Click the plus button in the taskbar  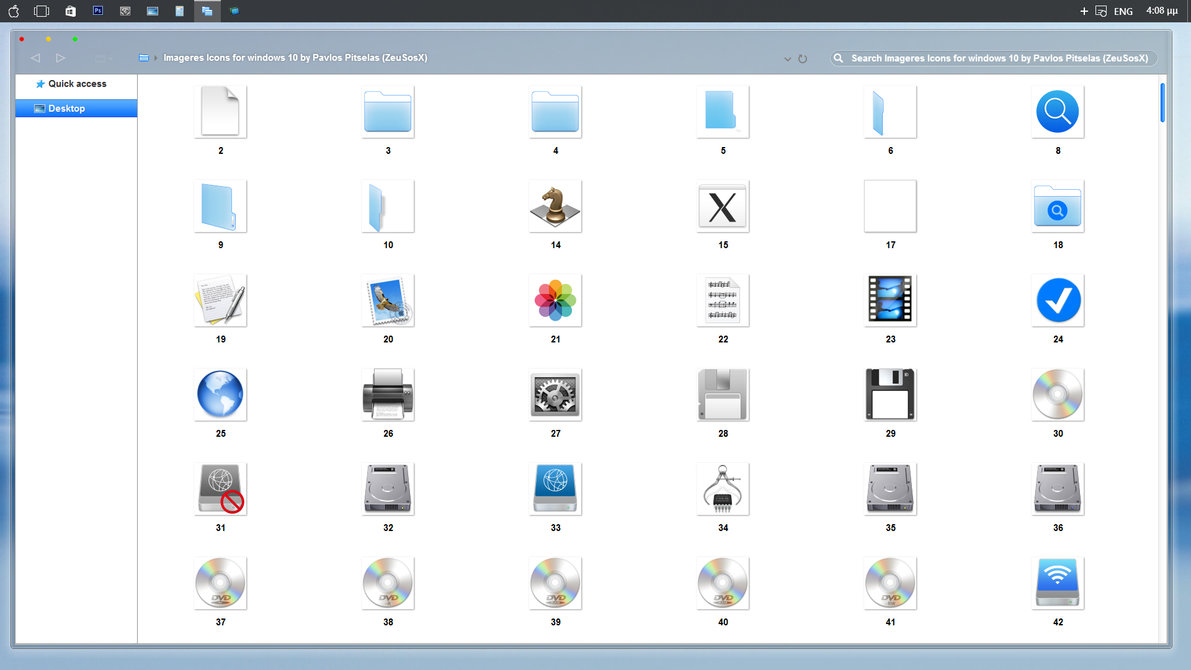pyautogui.click(x=1083, y=11)
